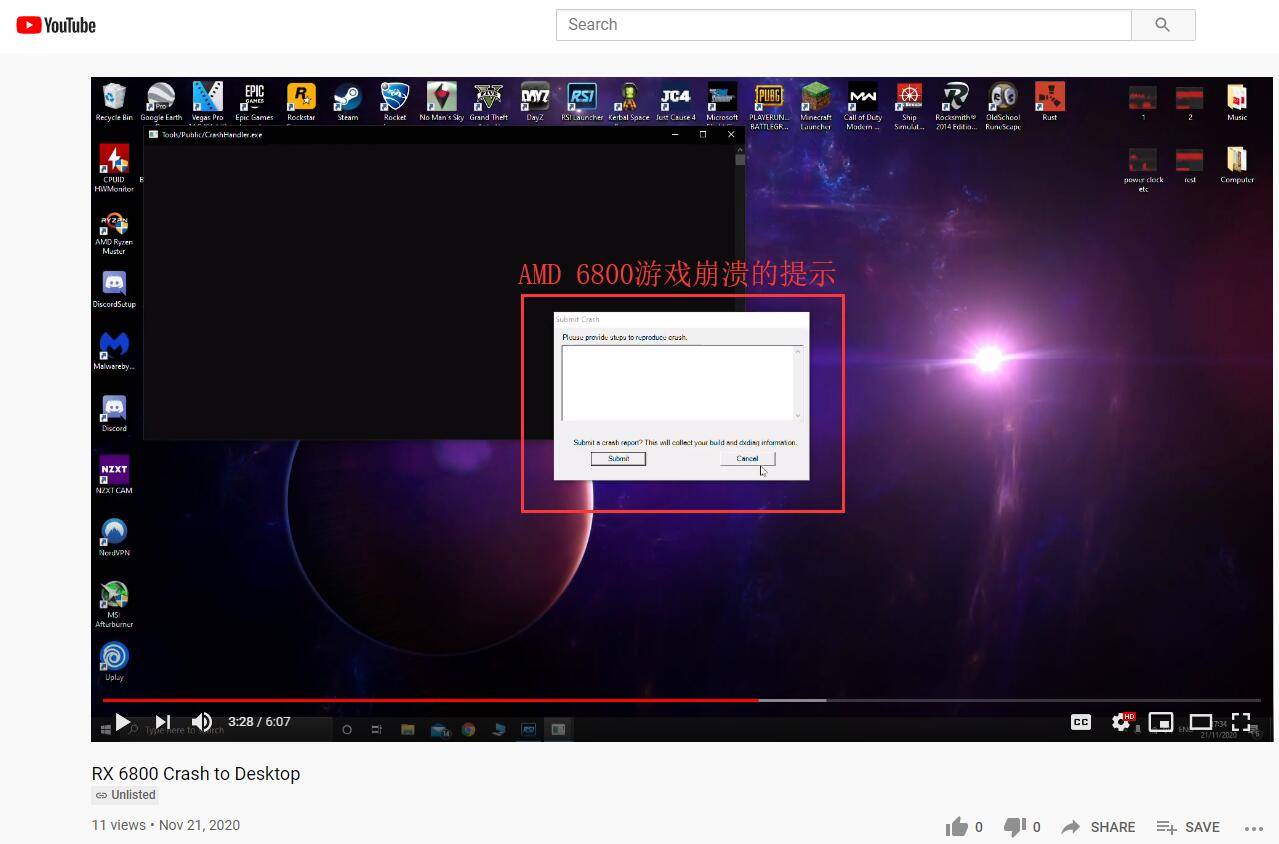Click the Cortana circle on the taskbar
The height and width of the screenshot is (844, 1279).
click(347, 730)
